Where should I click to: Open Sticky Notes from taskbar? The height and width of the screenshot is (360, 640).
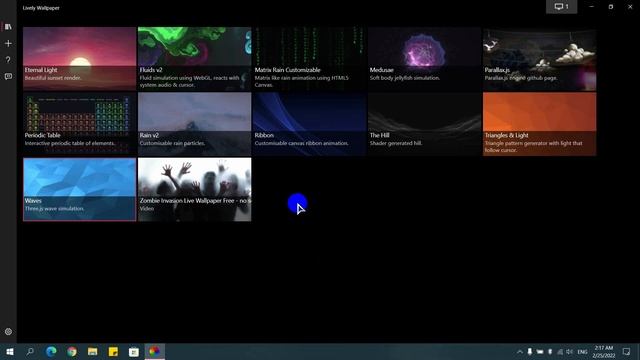[113, 351]
